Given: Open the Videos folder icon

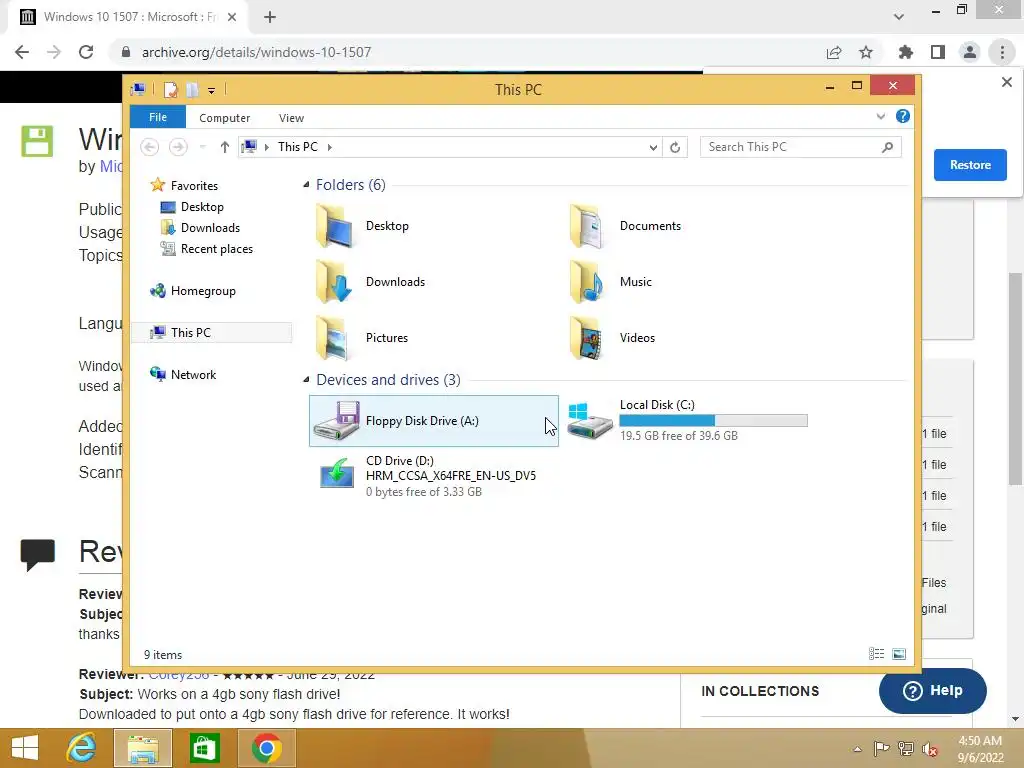Looking at the screenshot, I should pos(588,338).
